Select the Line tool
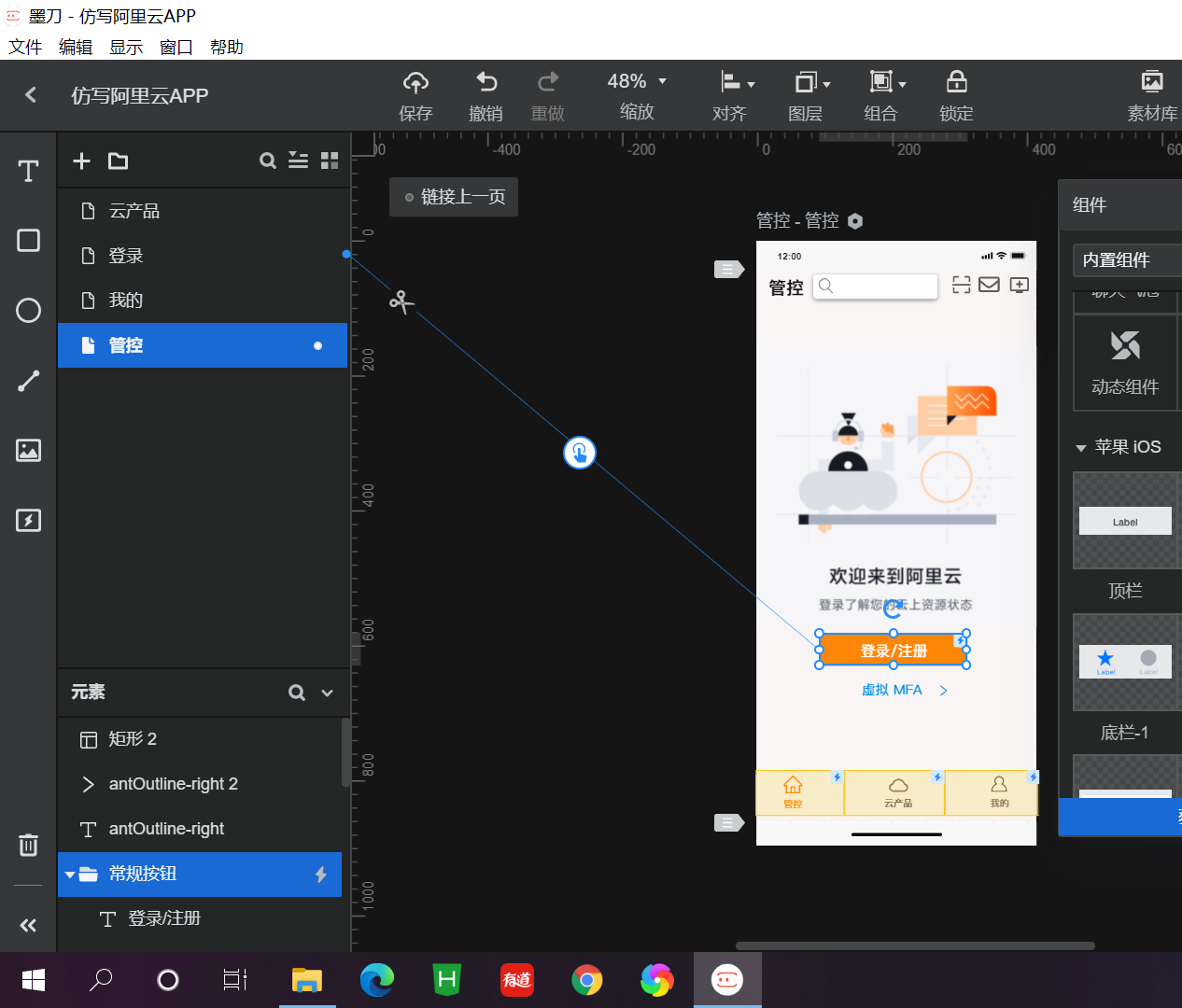 point(28,381)
